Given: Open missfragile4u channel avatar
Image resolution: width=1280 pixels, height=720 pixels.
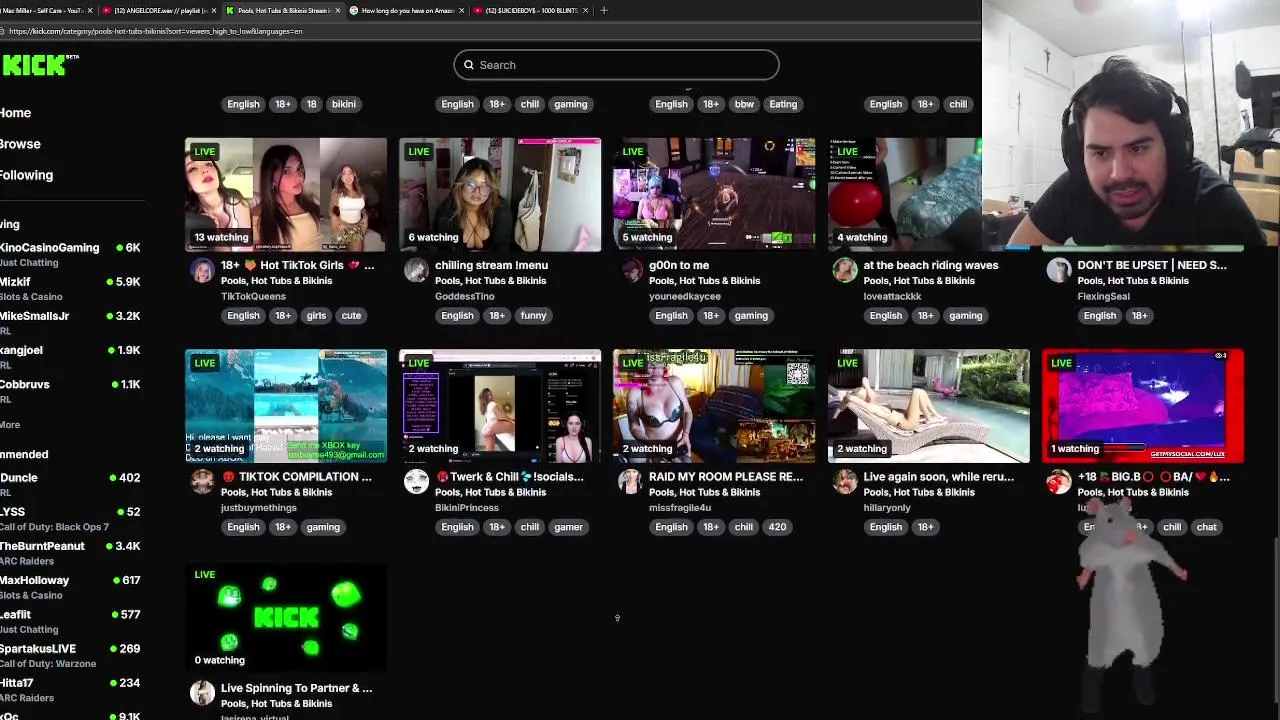Looking at the screenshot, I should (x=631, y=482).
